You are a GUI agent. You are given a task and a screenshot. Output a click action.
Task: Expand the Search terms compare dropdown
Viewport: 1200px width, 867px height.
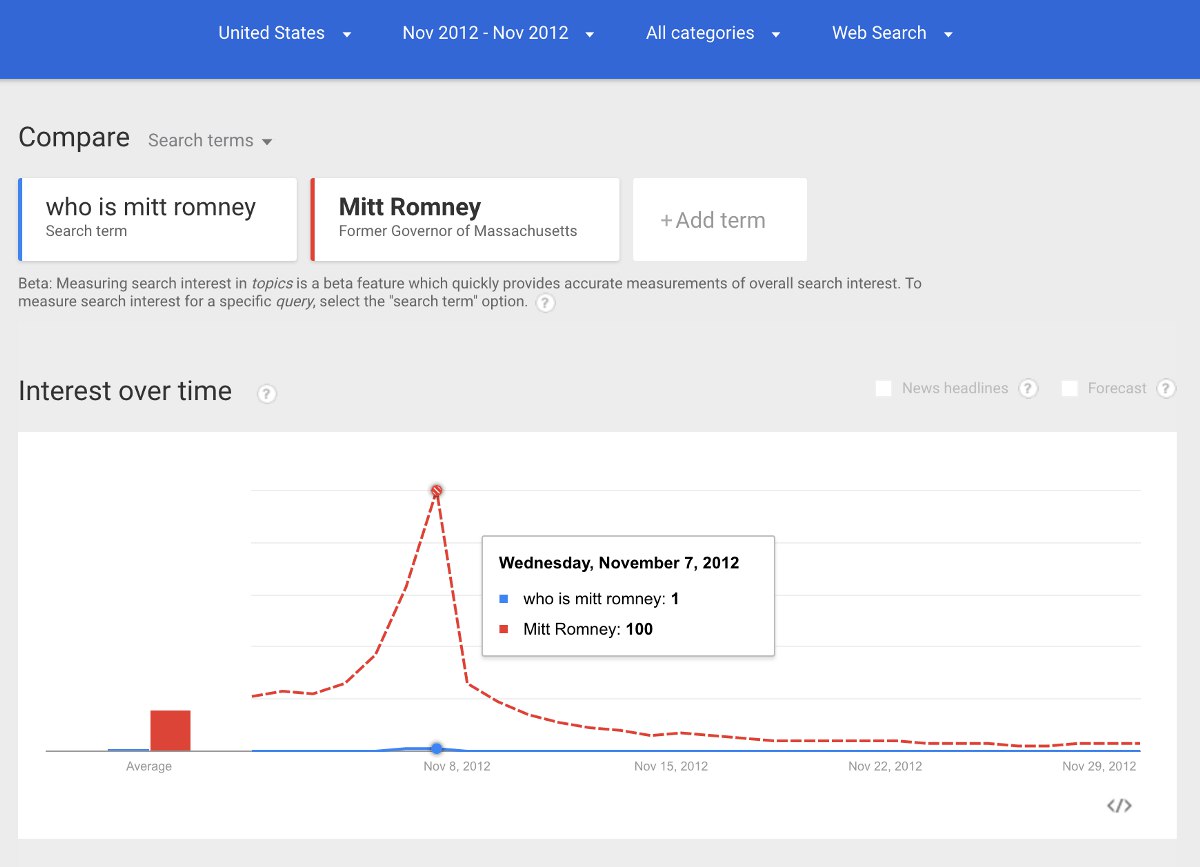coord(210,141)
